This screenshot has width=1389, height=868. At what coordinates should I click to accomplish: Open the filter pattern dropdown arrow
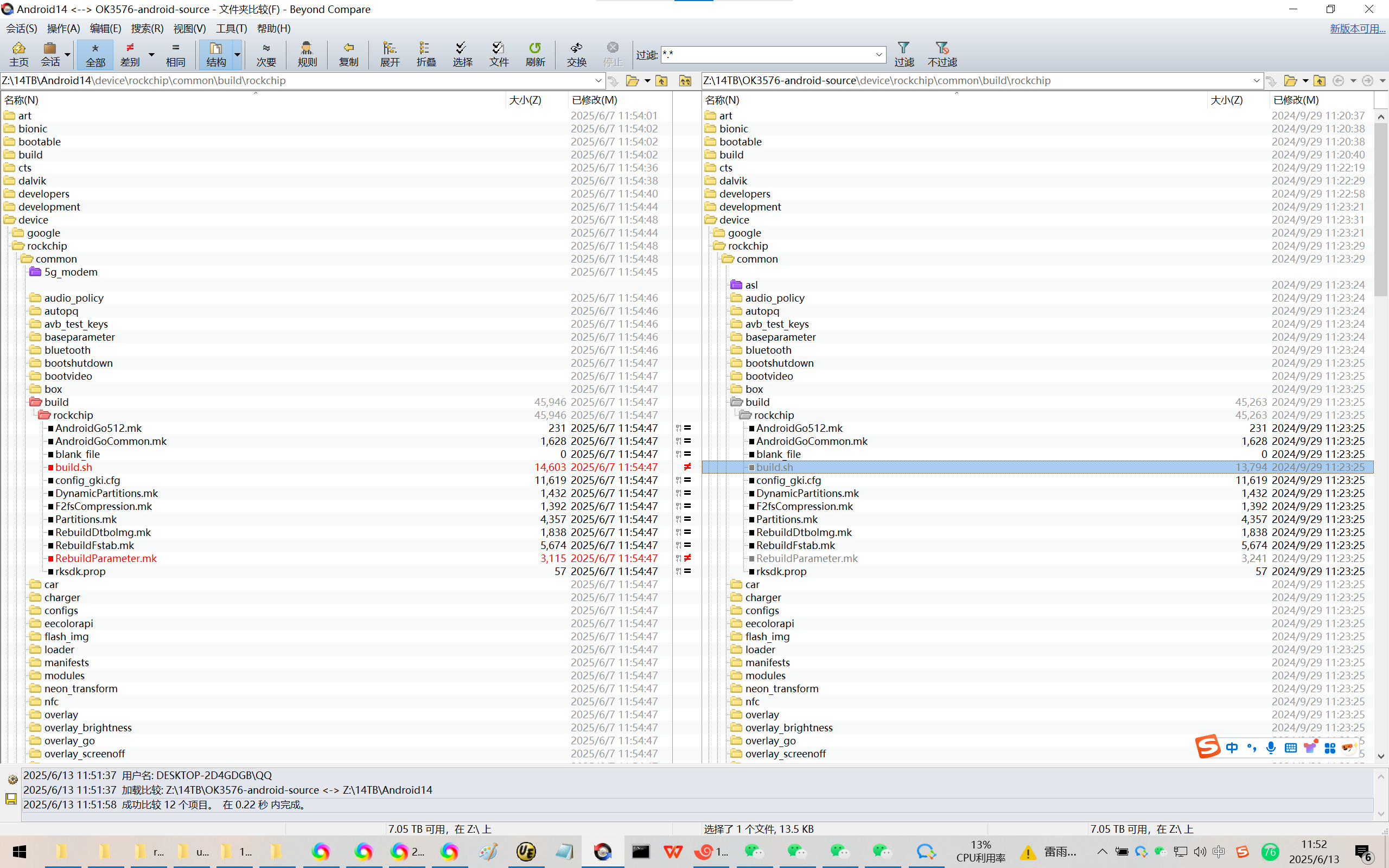[878, 55]
